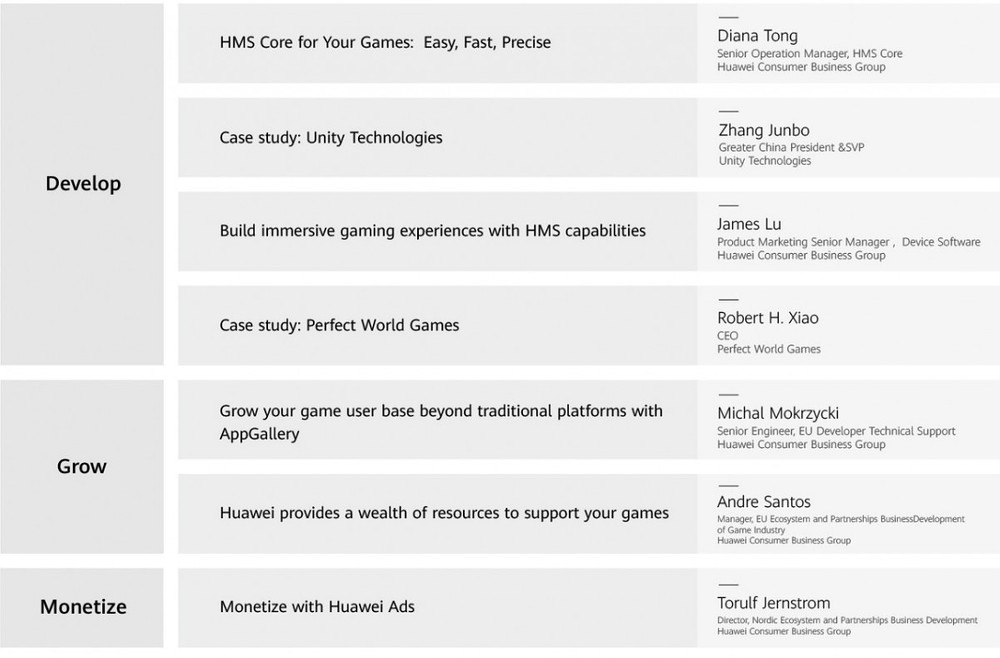Click speaker name James Lu
This screenshot has width=1000, height=658.
coord(749,225)
